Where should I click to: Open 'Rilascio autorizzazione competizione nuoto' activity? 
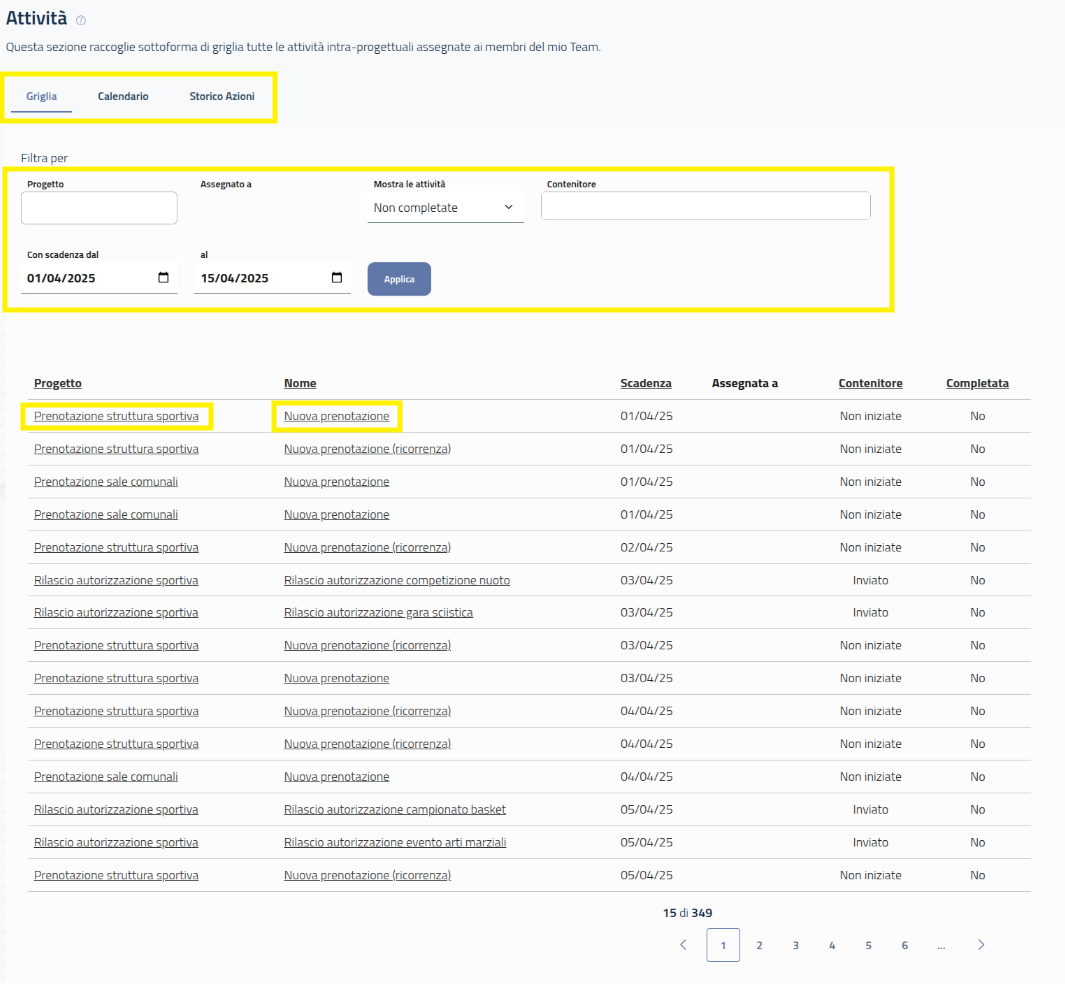coord(396,580)
